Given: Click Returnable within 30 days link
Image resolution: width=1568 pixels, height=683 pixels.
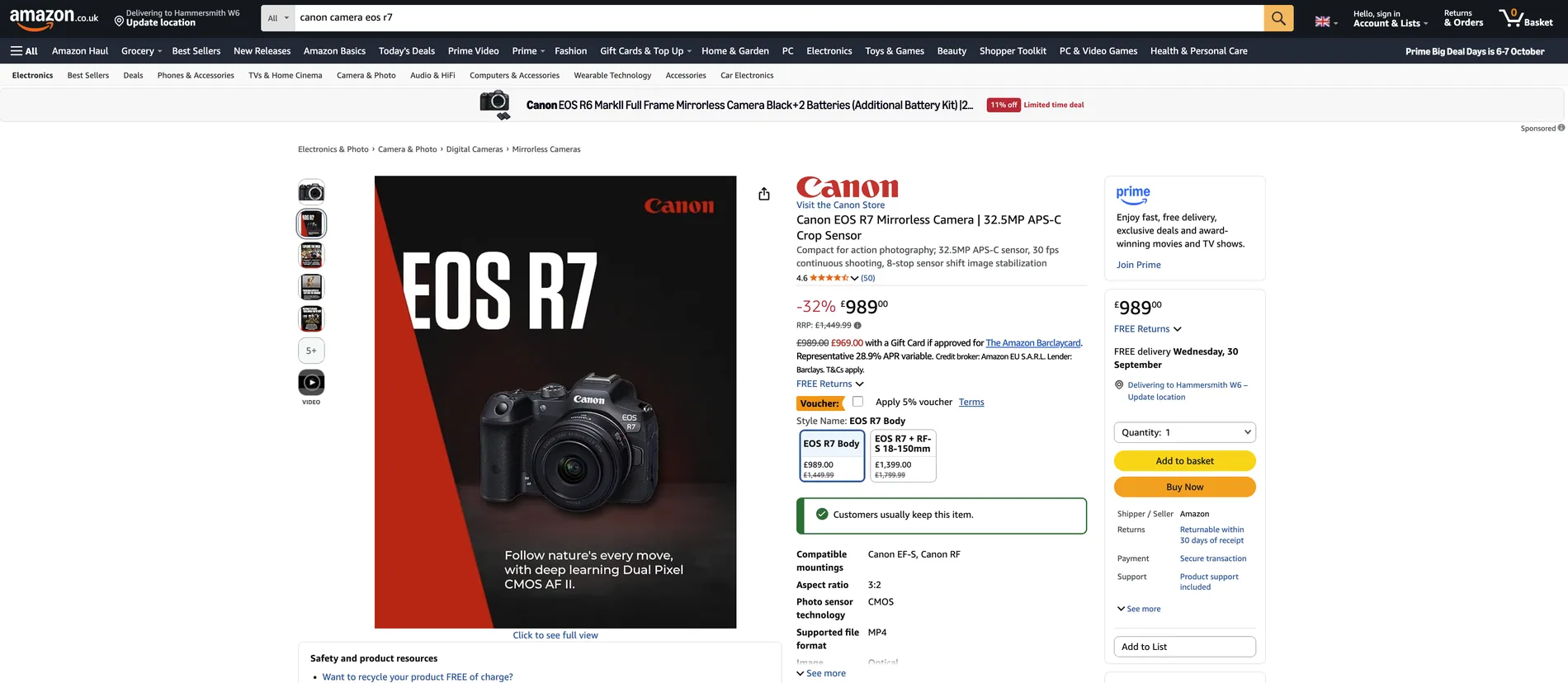Looking at the screenshot, I should (x=1211, y=535).
